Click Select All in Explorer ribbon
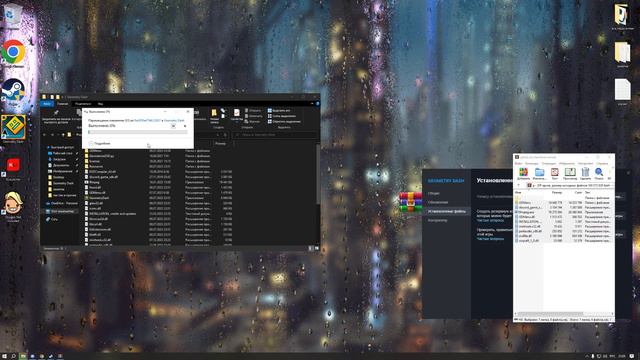This screenshot has width=640, height=360. pos(279,111)
